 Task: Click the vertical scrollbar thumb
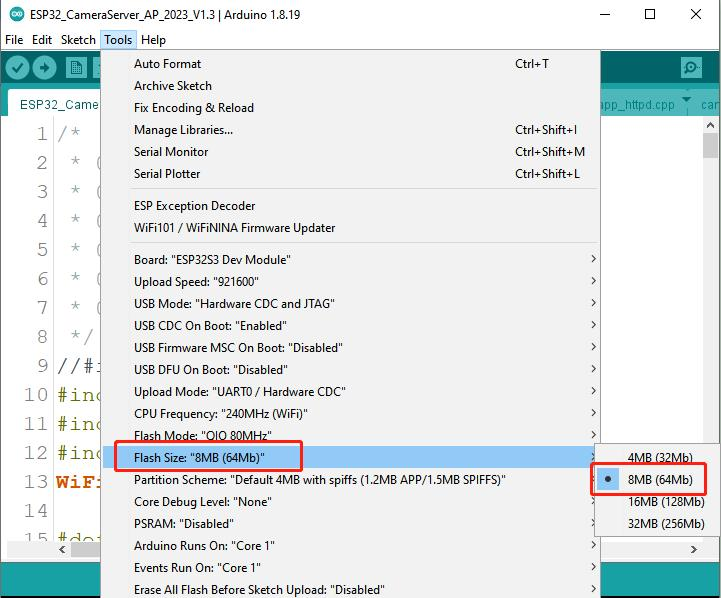pyautogui.click(x=710, y=145)
